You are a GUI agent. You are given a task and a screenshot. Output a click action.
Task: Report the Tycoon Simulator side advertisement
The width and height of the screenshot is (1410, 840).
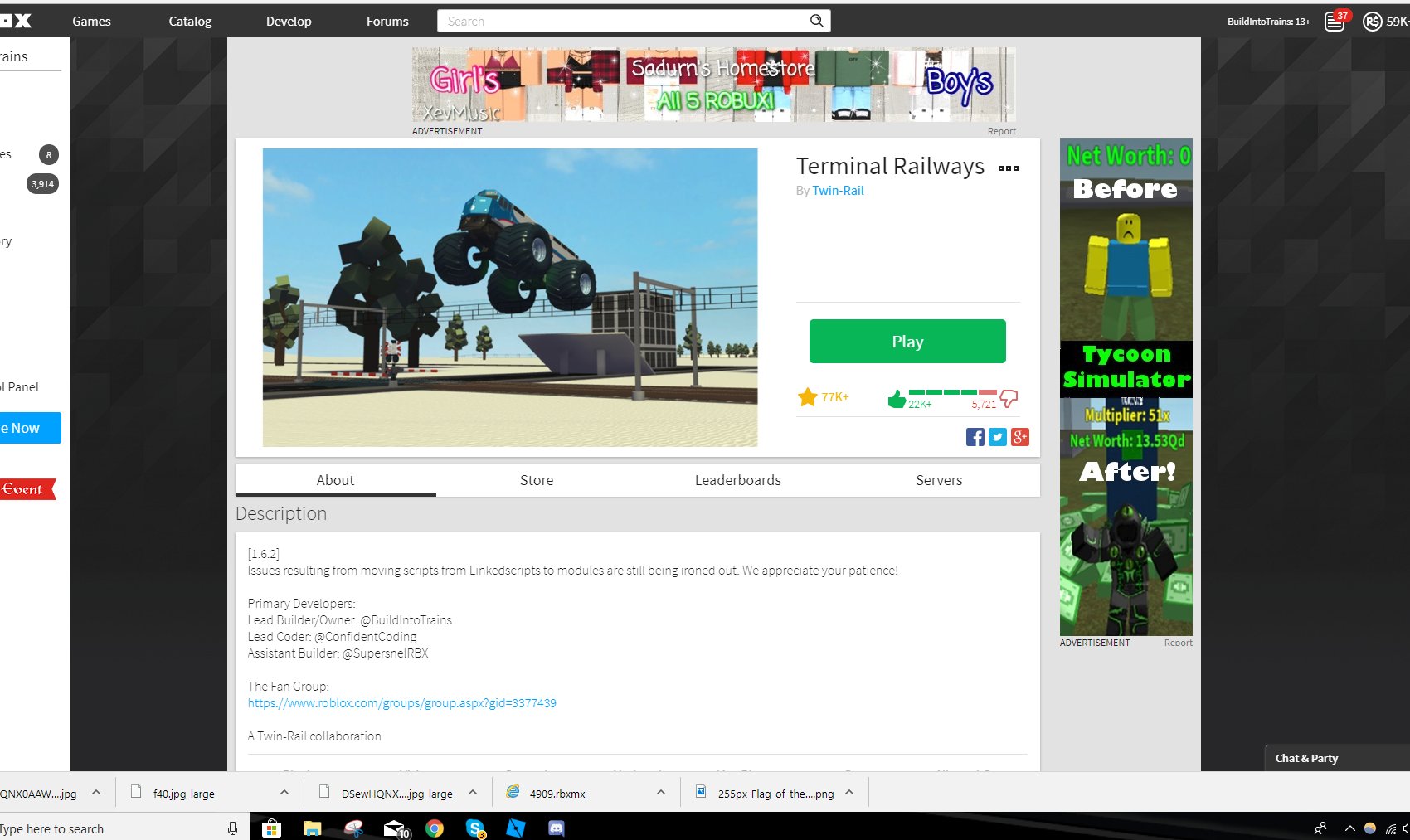coord(1178,643)
